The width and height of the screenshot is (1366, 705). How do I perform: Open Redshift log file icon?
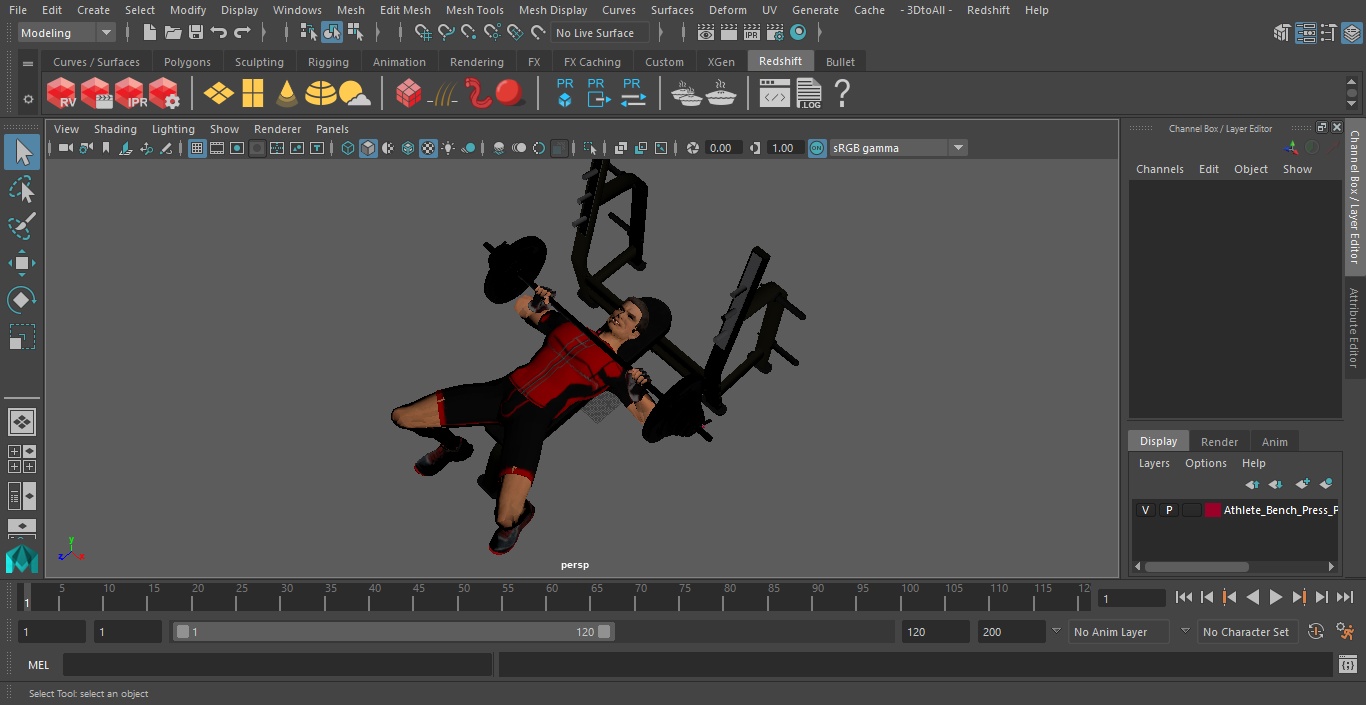click(808, 94)
